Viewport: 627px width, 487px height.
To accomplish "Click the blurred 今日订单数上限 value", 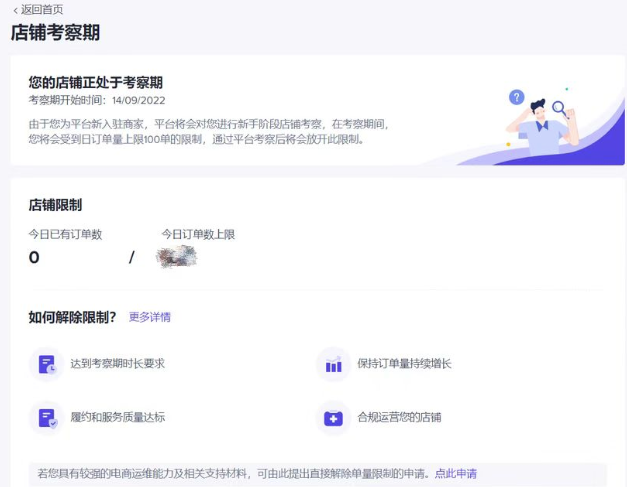I will click(176, 257).
